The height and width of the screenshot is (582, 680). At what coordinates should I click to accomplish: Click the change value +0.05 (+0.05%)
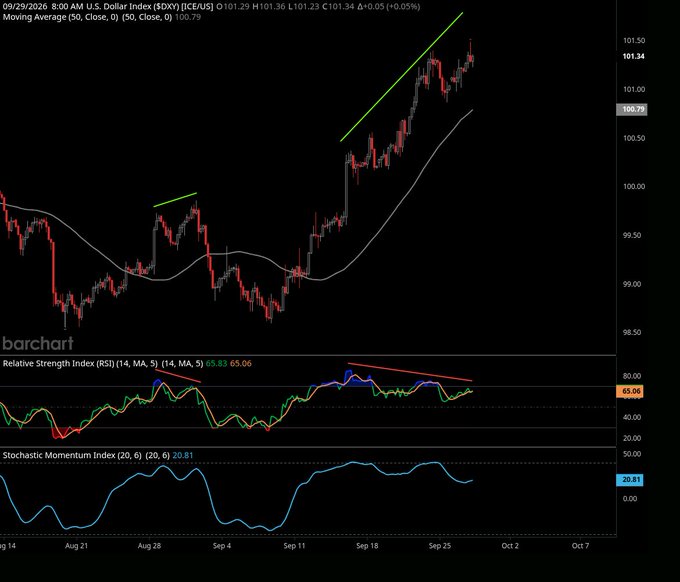[x=388, y=7]
